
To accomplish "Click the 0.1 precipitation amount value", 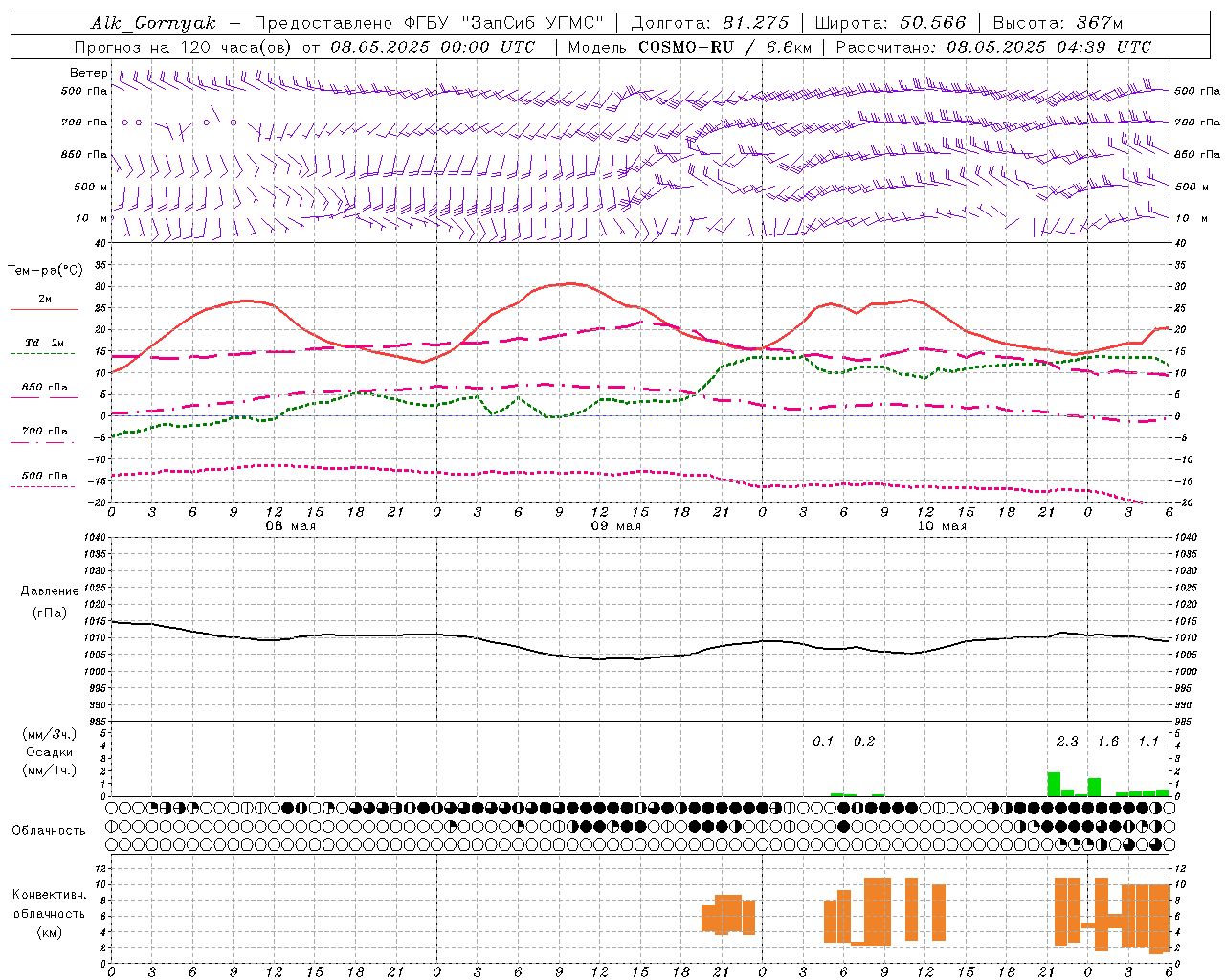I will [823, 742].
